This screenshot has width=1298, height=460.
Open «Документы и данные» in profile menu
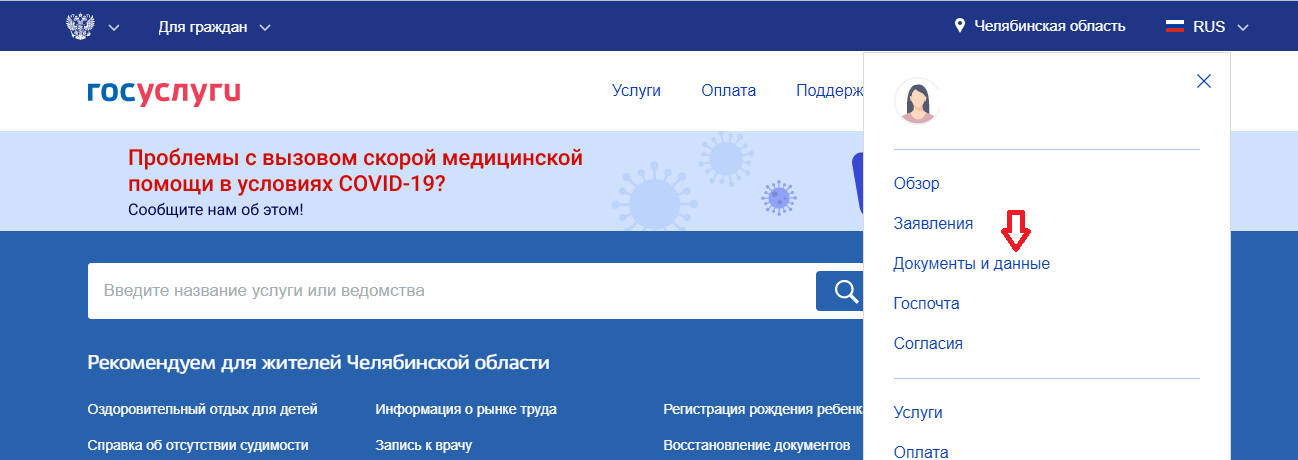point(971,264)
